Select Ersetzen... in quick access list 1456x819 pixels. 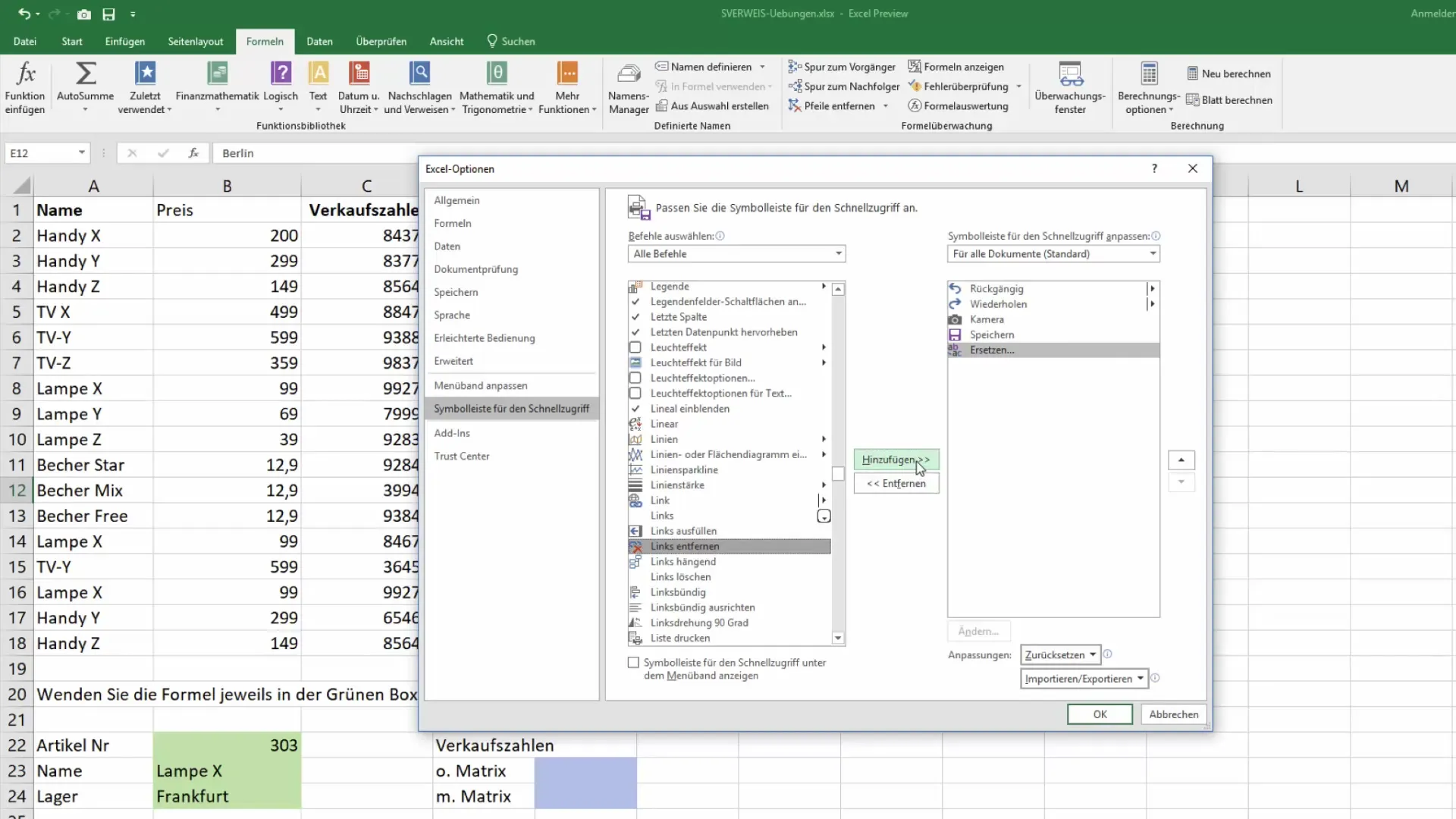[1053, 350]
